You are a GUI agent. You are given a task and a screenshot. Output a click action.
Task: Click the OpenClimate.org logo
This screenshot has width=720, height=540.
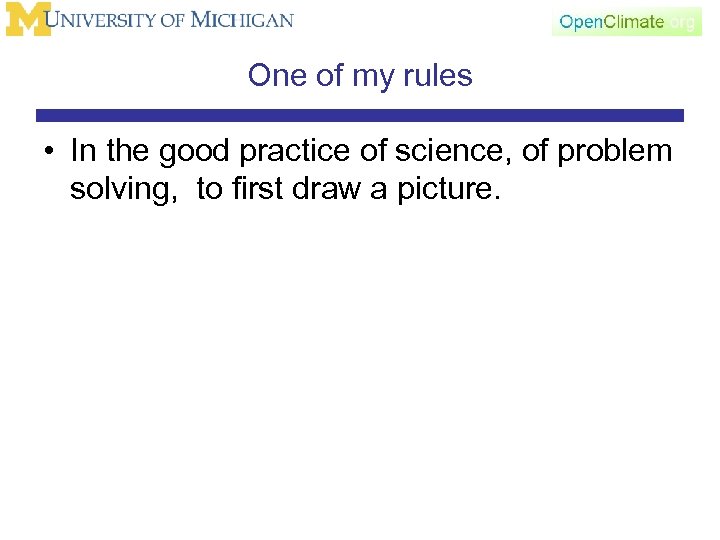(627, 22)
